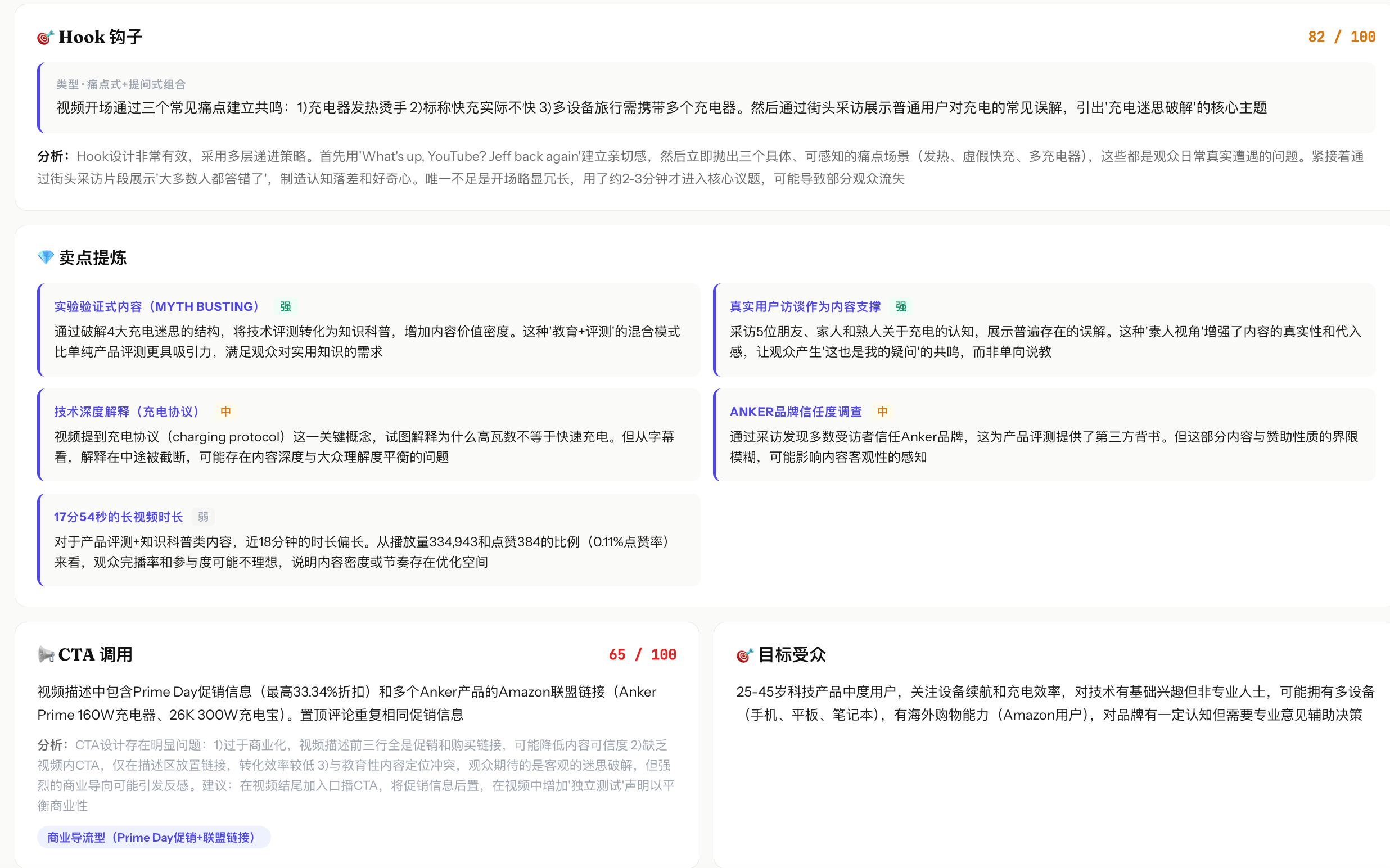Click the 弱 badge next to 17分54秒的长视频时长
The width and height of the screenshot is (1390, 868).
tap(203, 517)
